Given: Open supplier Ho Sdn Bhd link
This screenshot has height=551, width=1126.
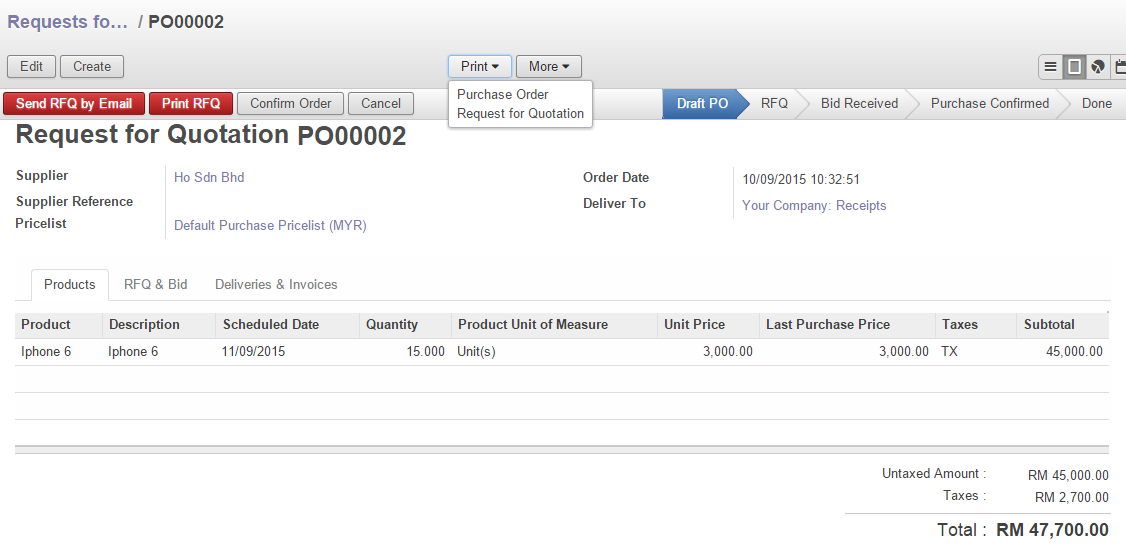Looking at the screenshot, I should (x=209, y=177).
